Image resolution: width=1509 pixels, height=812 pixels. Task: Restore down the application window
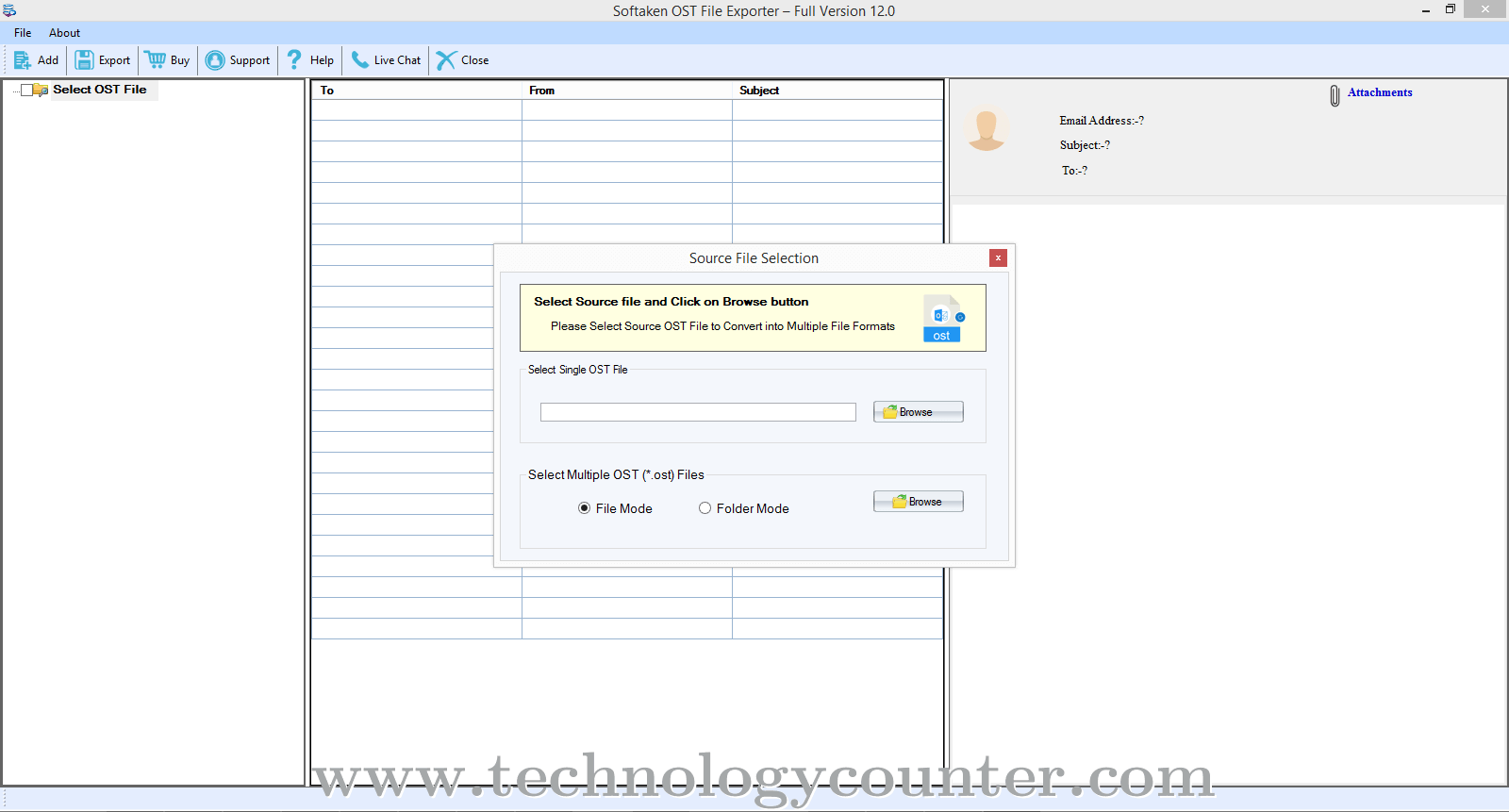[1451, 9]
